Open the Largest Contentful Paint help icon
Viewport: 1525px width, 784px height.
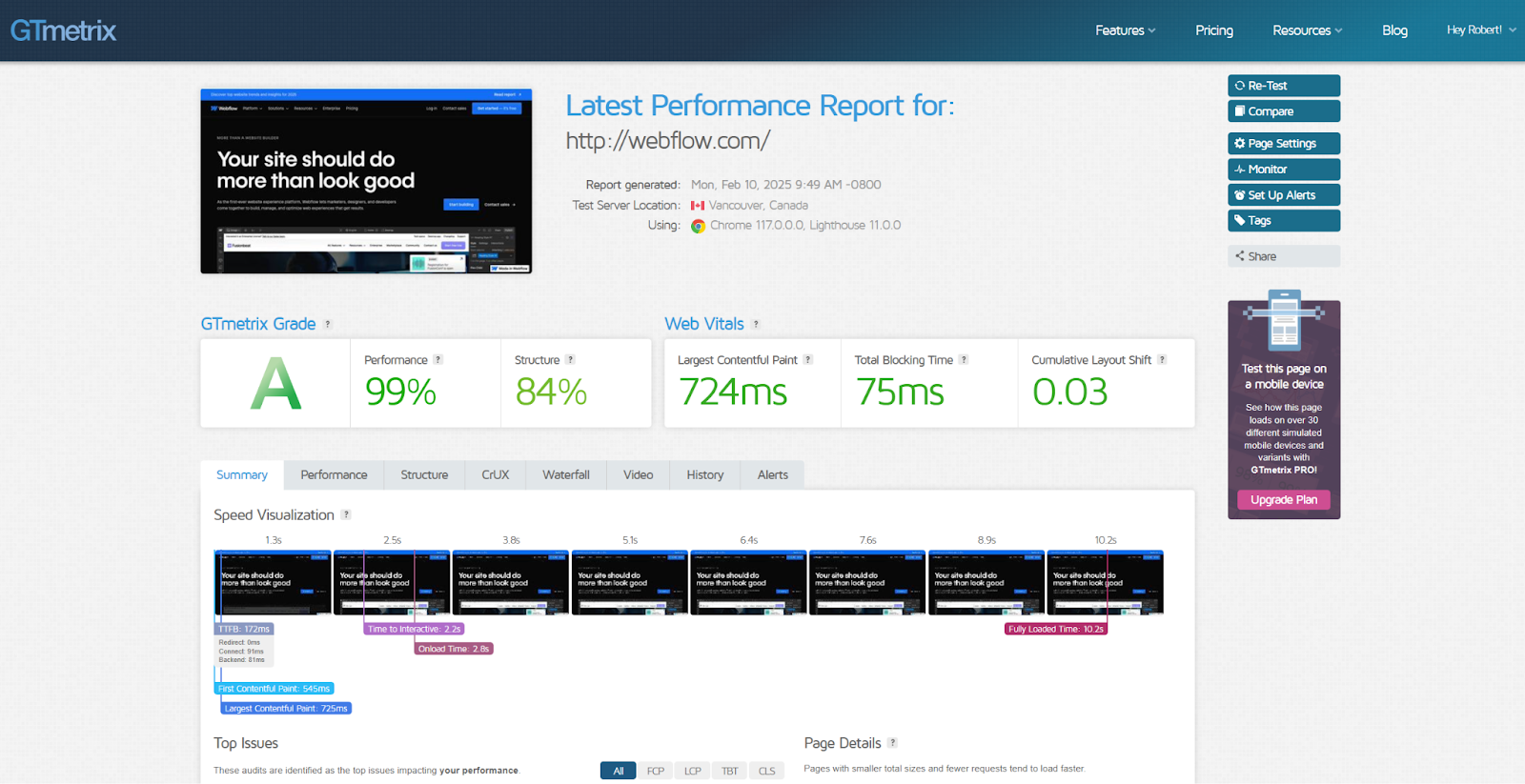pyautogui.click(x=808, y=360)
